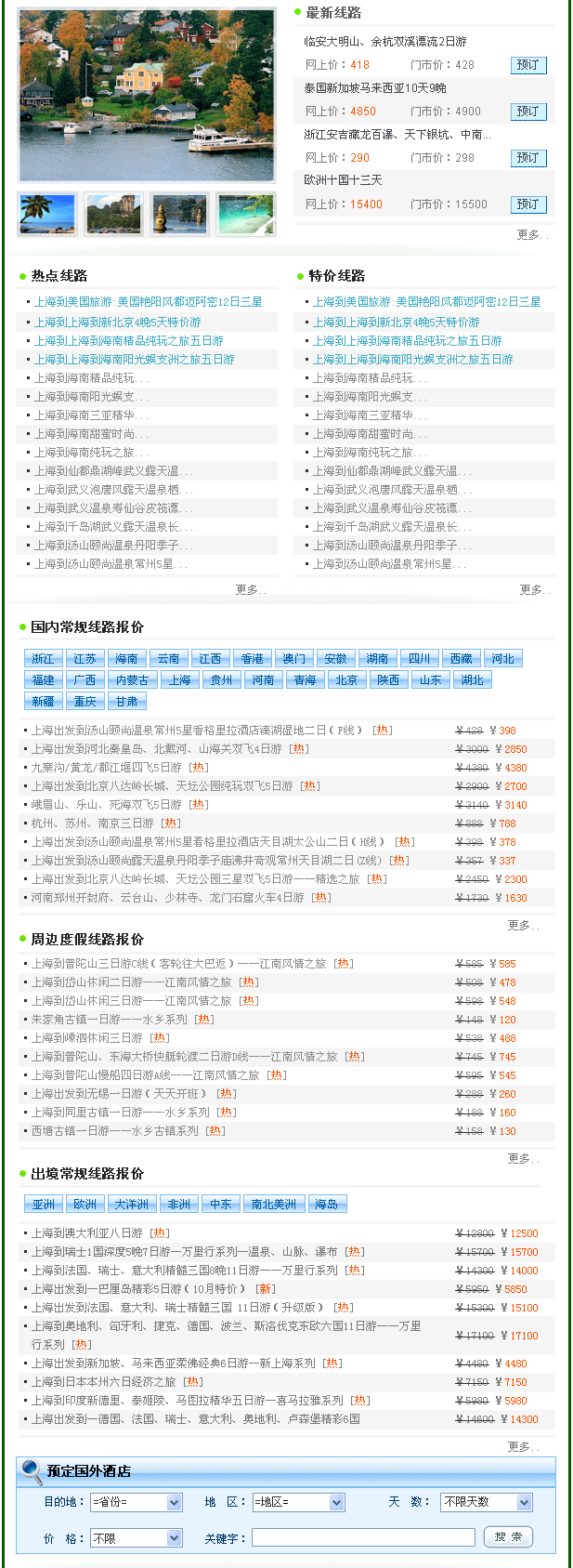The width and height of the screenshot is (573, 1568).
Task: Open 特价线路 item 上海到海南甜蜜时尚
Action: pos(370,434)
